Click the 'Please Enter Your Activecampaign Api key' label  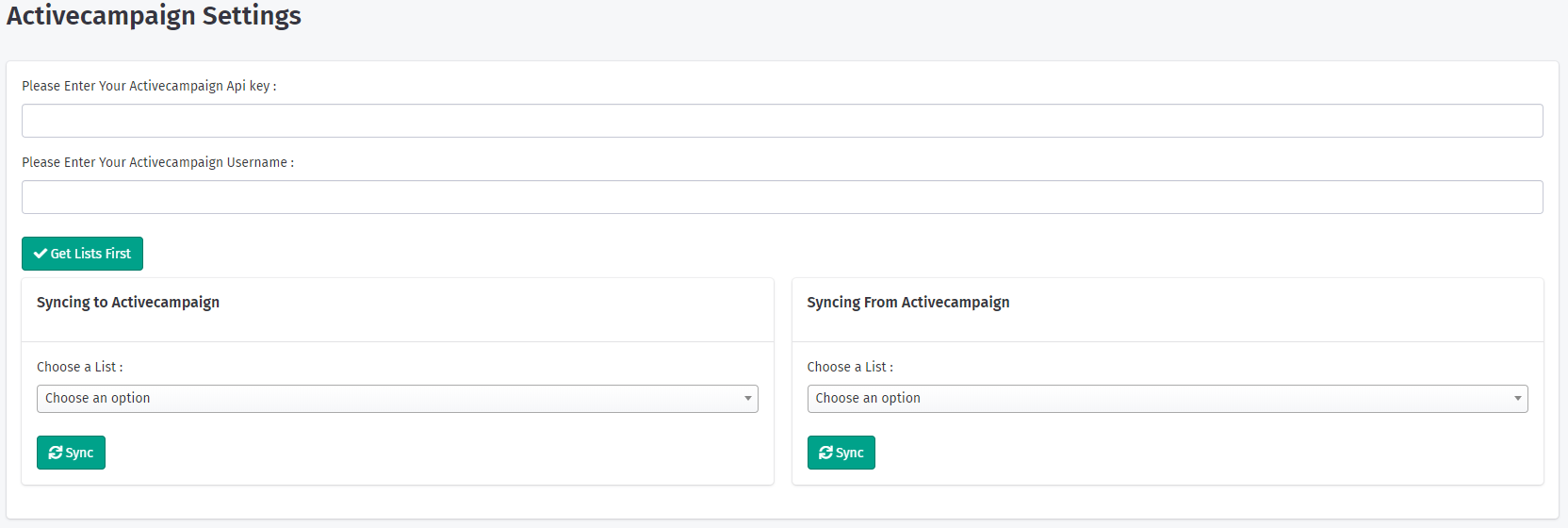pos(149,86)
